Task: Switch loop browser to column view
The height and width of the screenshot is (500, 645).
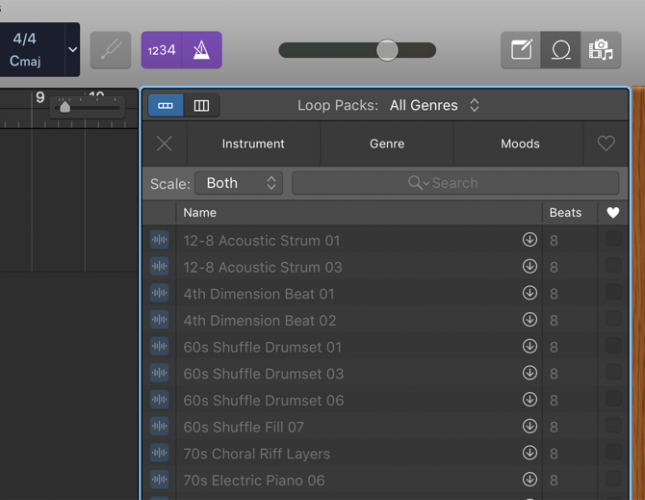Action: pos(201,105)
